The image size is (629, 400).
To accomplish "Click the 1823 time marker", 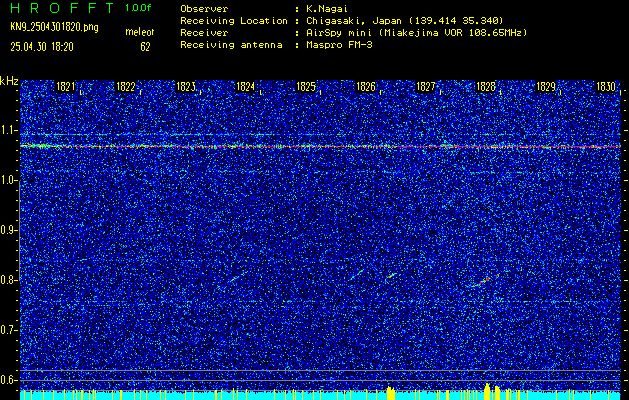I will 186,87.
